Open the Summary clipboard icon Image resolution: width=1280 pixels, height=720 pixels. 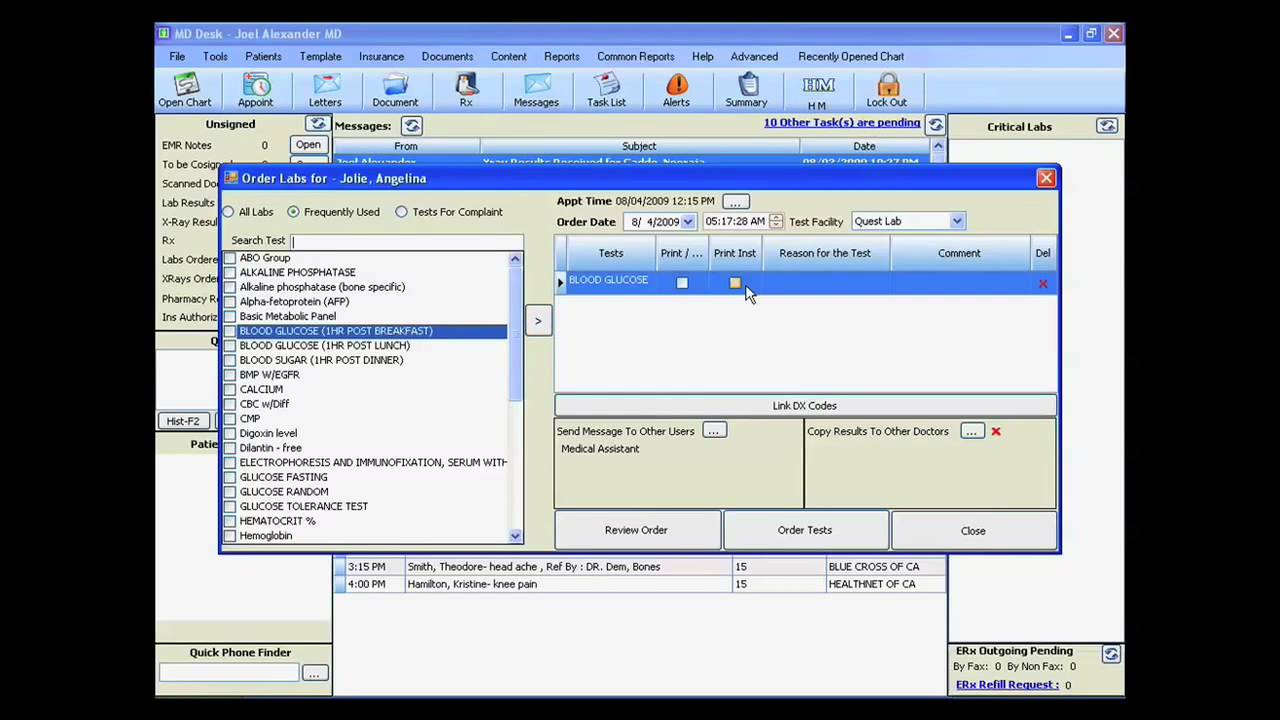pos(747,90)
